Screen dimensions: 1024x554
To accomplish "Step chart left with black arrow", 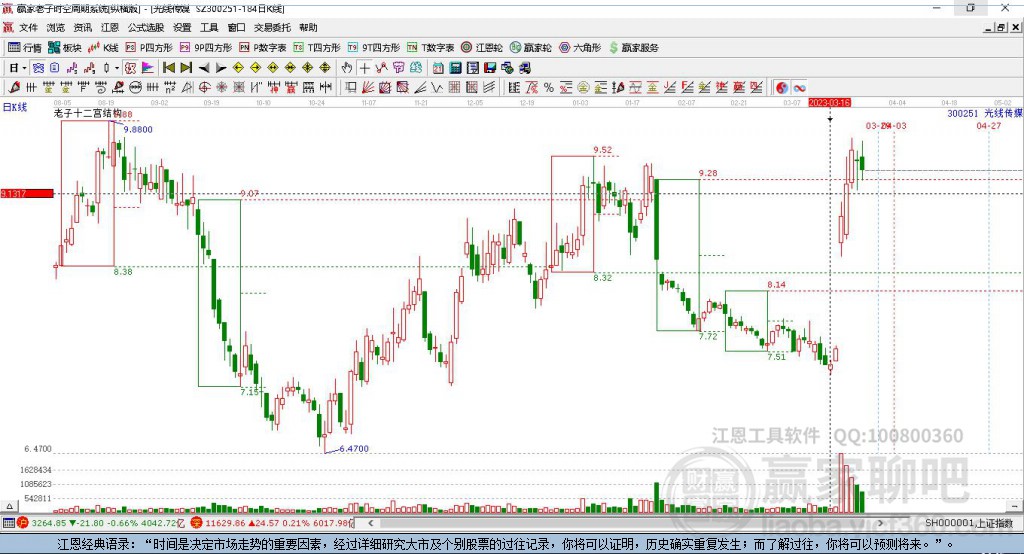I will click(204, 68).
